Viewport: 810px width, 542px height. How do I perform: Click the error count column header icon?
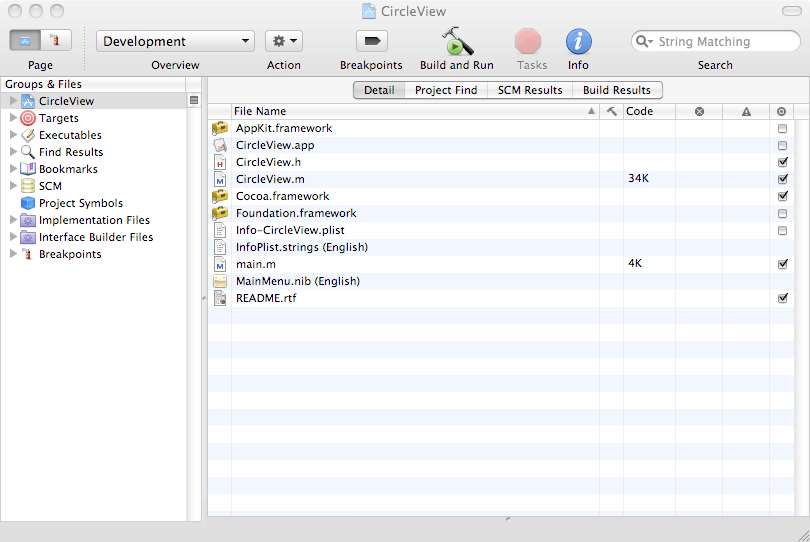(x=699, y=111)
